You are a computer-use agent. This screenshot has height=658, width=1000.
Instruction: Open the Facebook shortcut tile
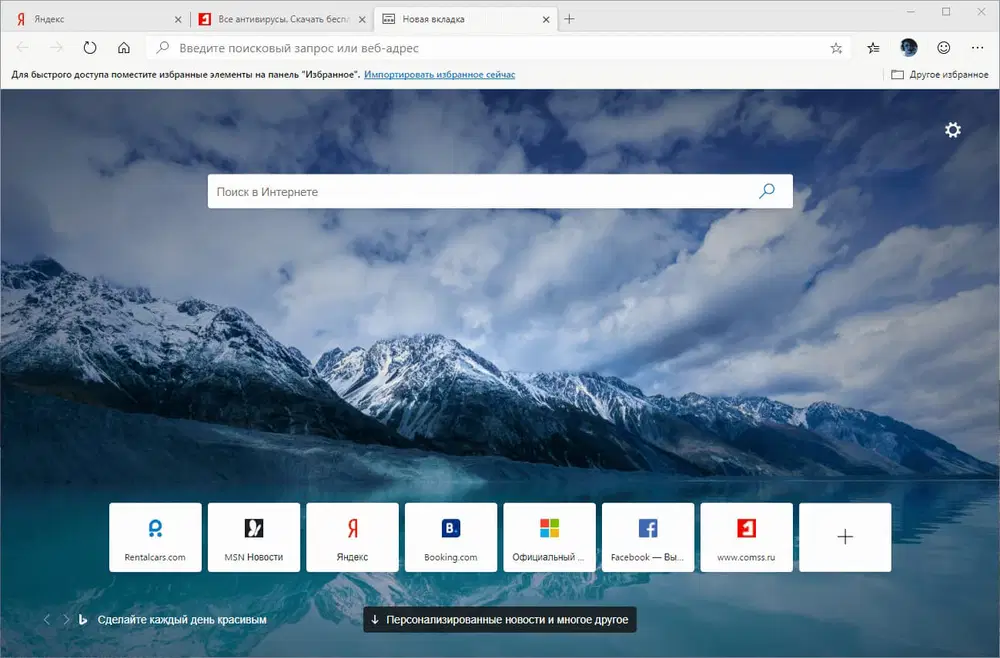point(647,537)
